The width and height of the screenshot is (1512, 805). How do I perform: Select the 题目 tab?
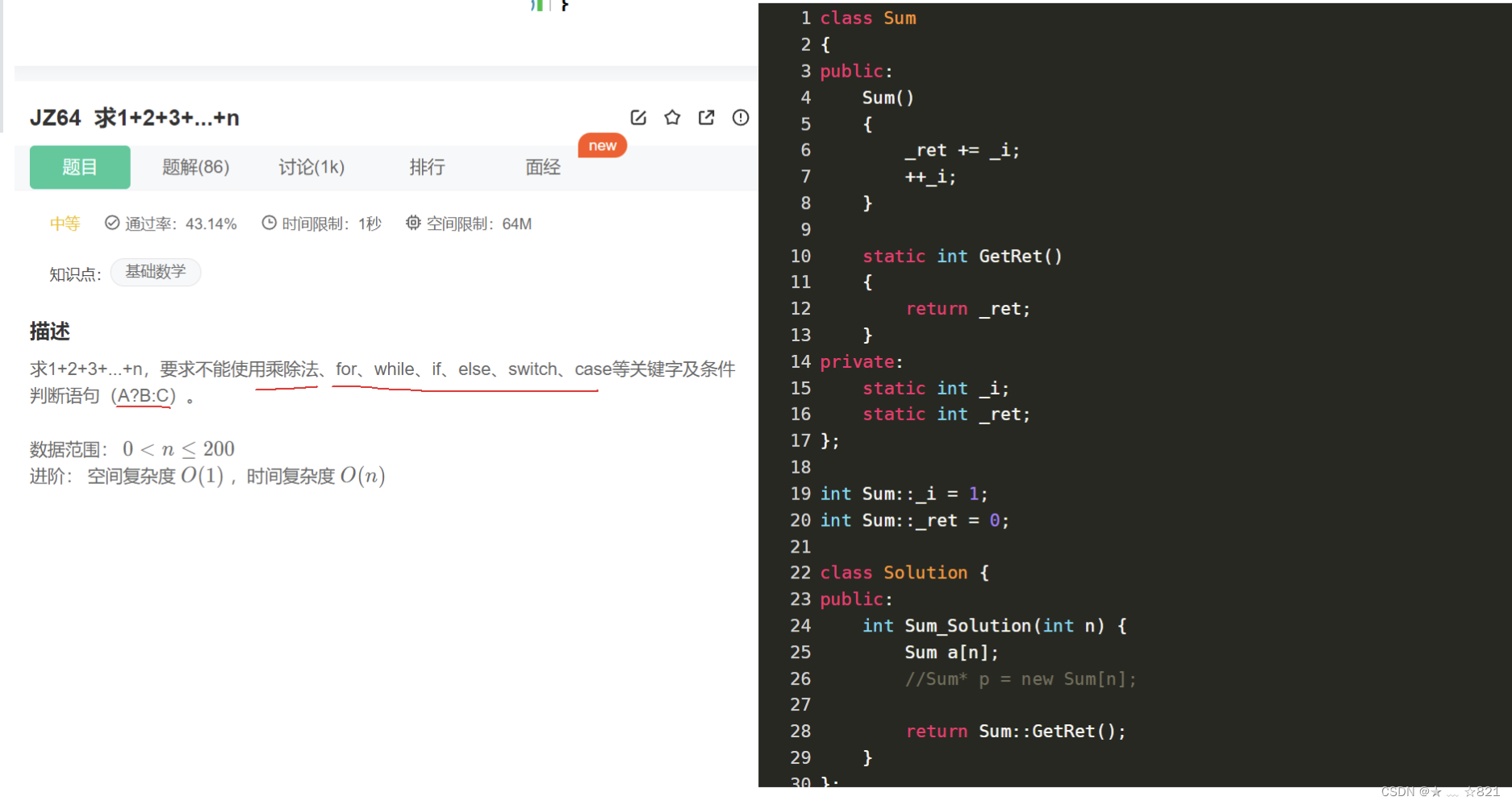80,167
